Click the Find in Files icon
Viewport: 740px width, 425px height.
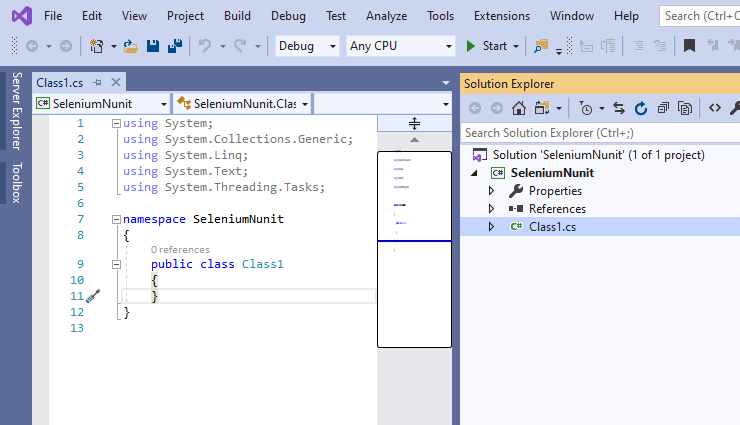tap(541, 46)
